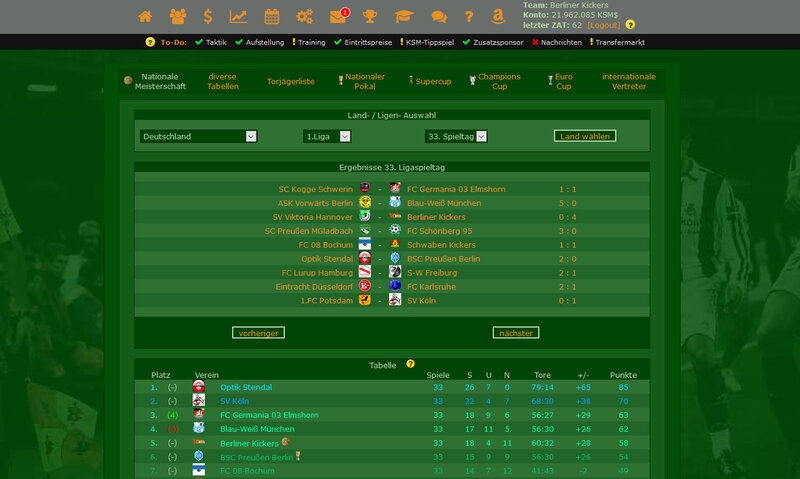Open Nationale Meisterschaft tab

[160, 81]
